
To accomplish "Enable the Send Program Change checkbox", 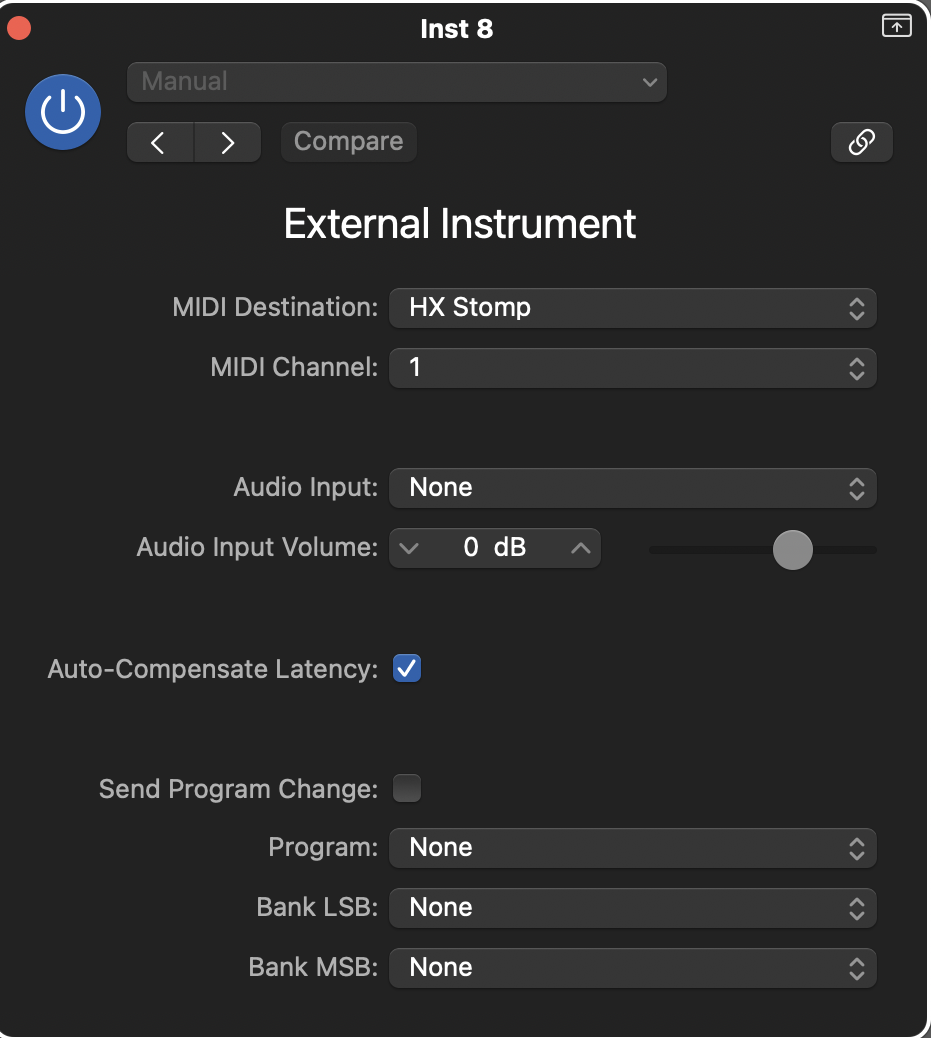I will point(407,789).
